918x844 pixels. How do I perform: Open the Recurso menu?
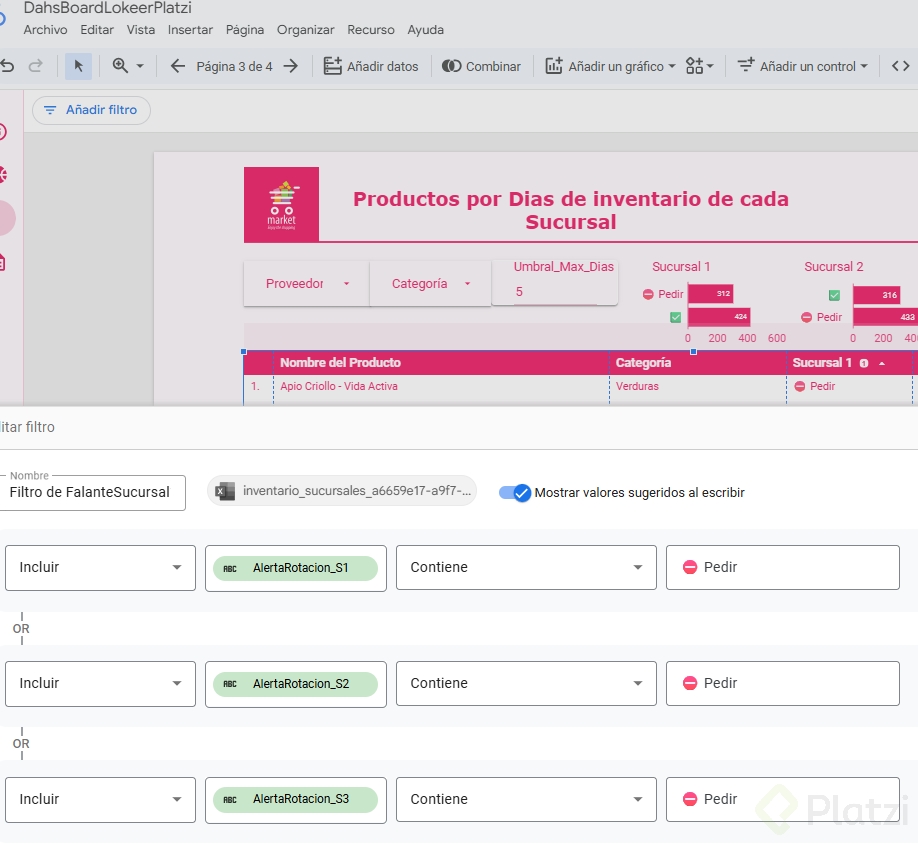tap(371, 30)
